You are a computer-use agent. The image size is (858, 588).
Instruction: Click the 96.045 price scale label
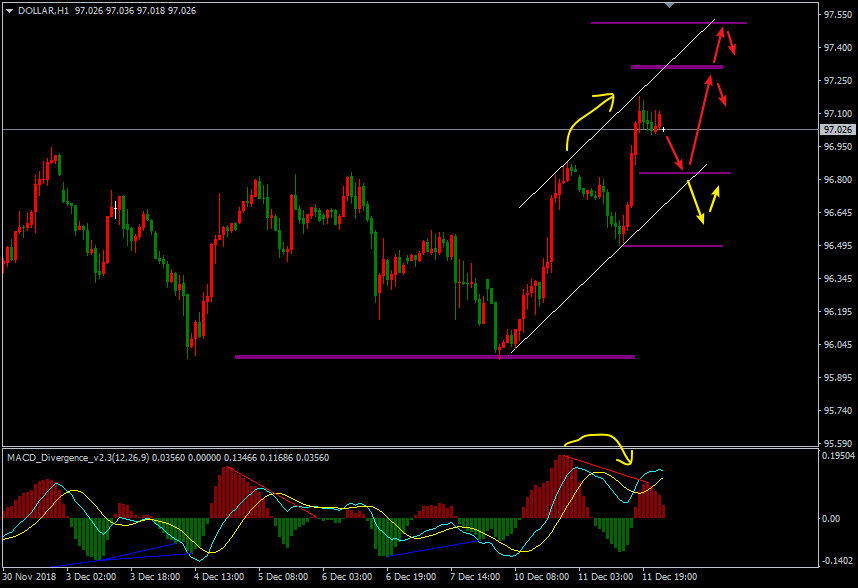point(837,345)
